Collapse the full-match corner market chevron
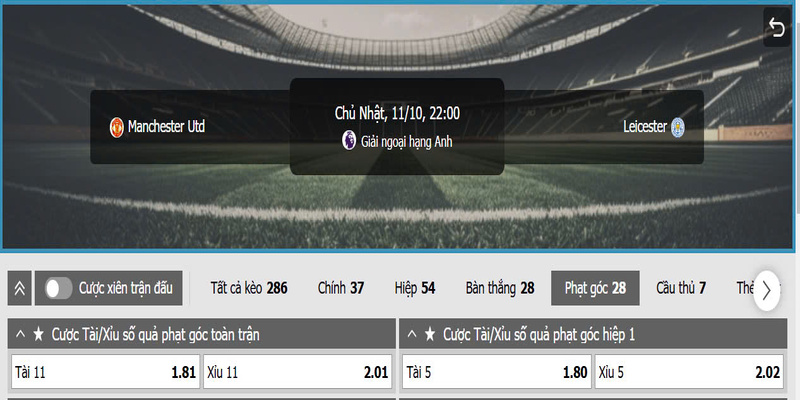 [20, 334]
